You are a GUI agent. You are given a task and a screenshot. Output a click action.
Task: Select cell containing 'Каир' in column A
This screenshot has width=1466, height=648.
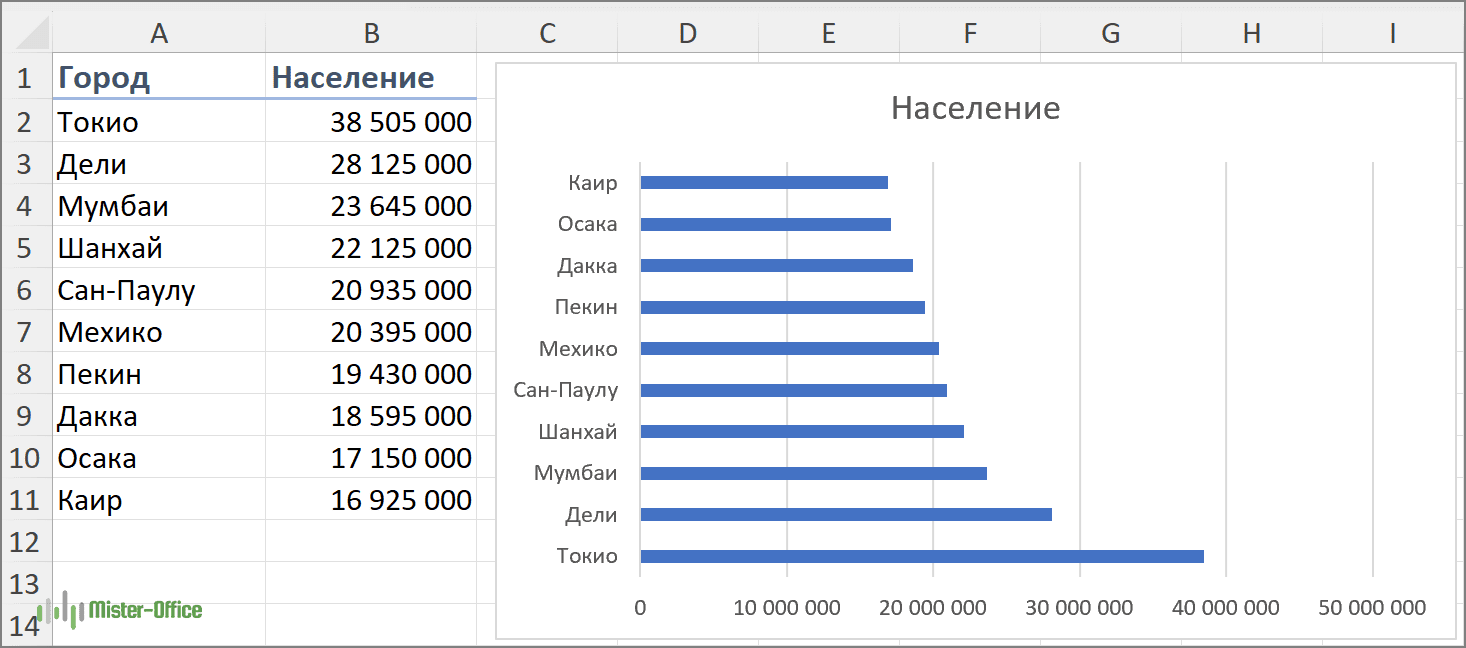pyautogui.click(x=158, y=499)
